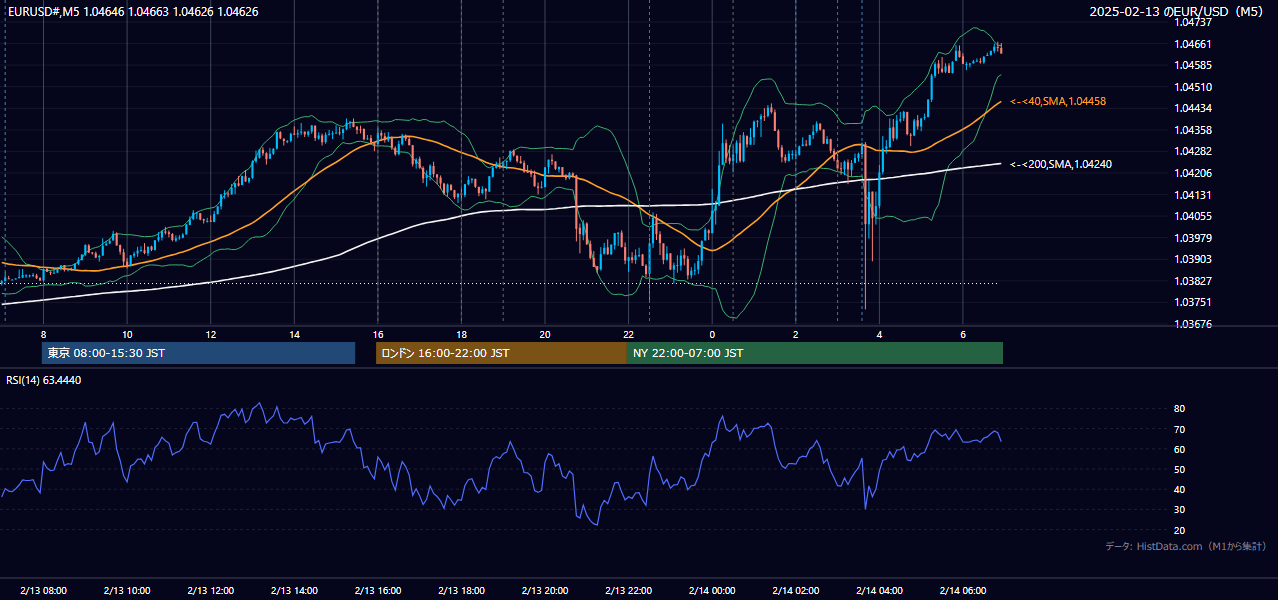Click the bottom time label 2/14 02:00
The height and width of the screenshot is (600, 1278).
pyautogui.click(x=795, y=590)
